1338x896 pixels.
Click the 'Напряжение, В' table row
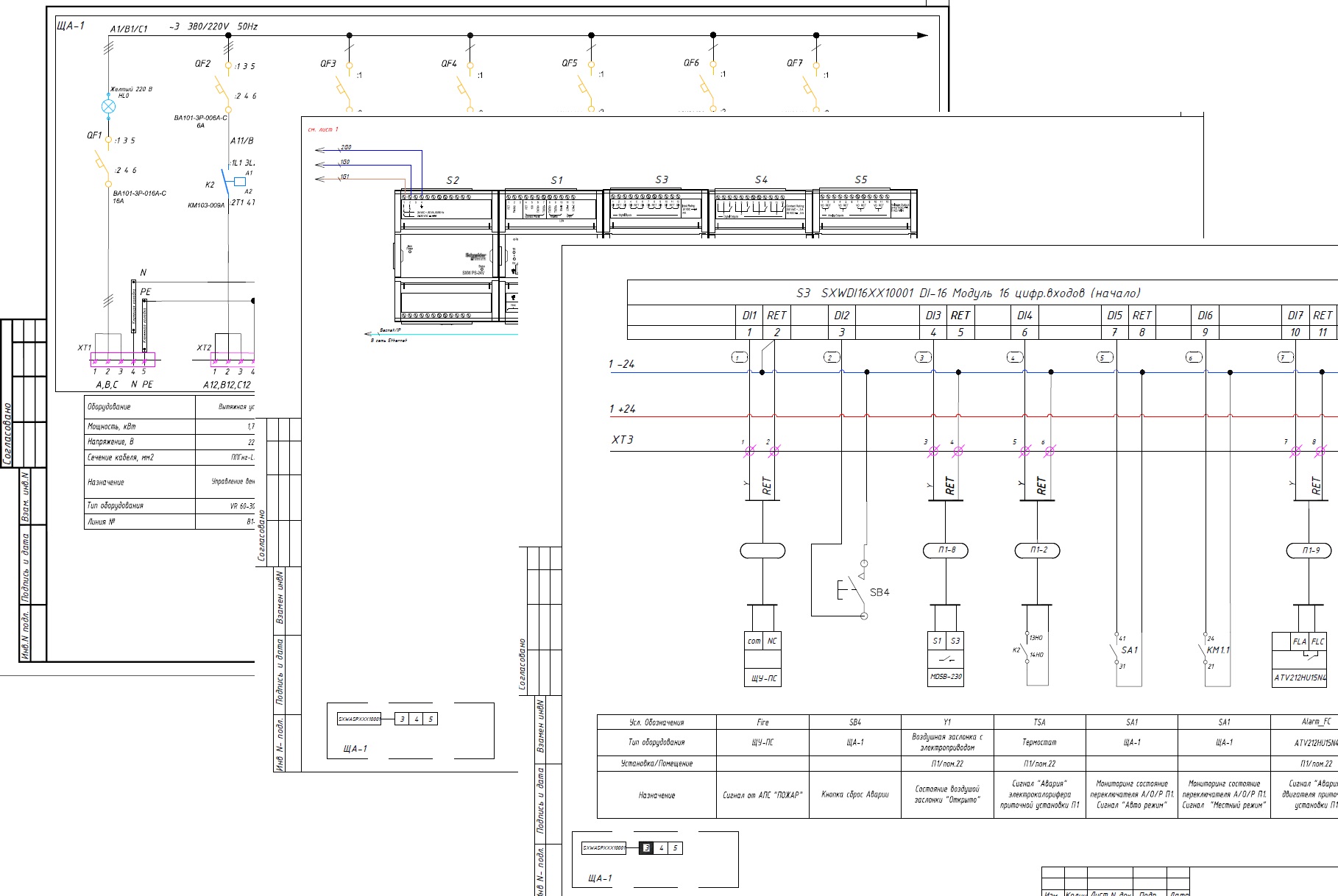(169, 442)
